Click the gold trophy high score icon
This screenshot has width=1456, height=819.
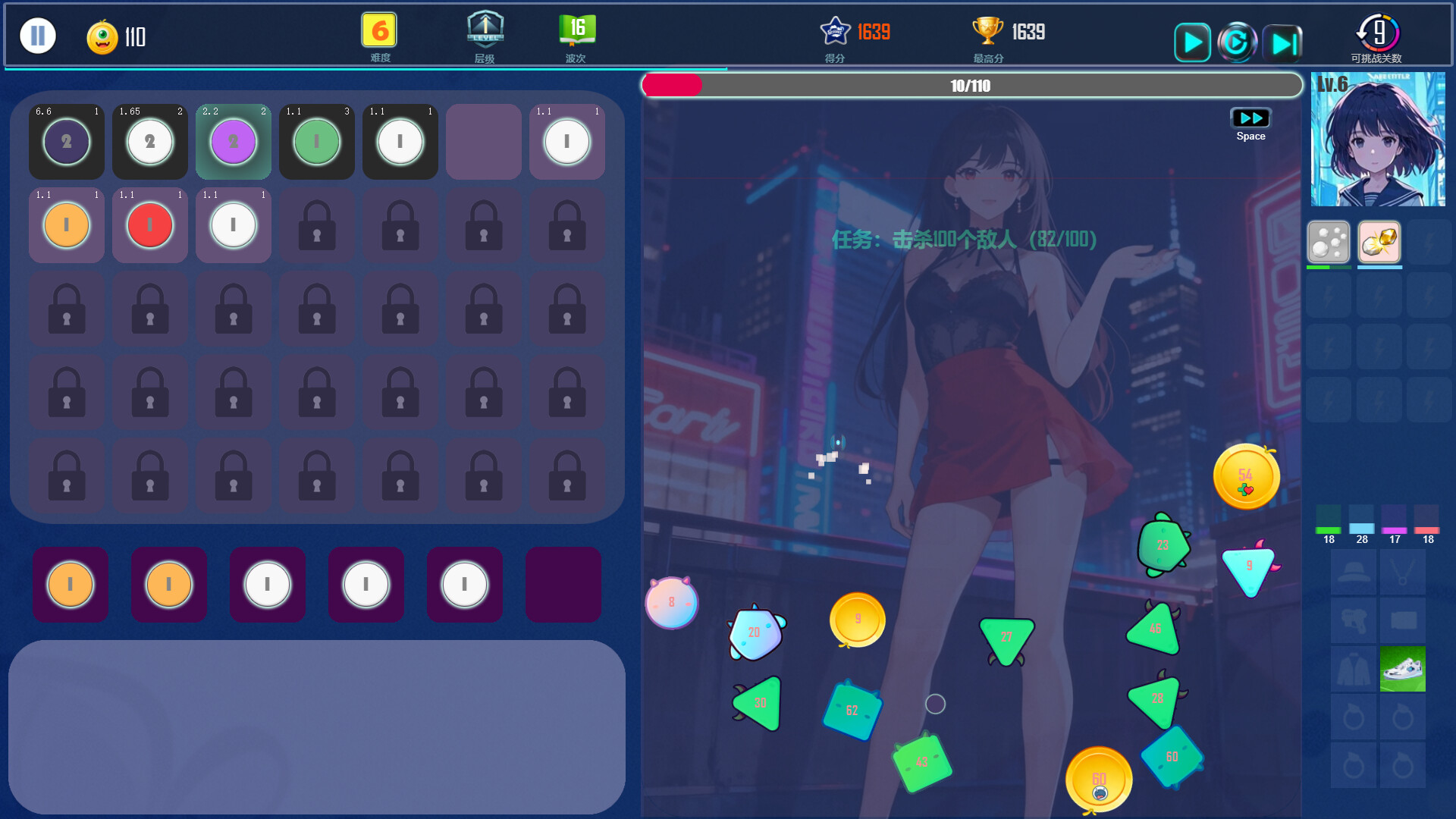(987, 31)
